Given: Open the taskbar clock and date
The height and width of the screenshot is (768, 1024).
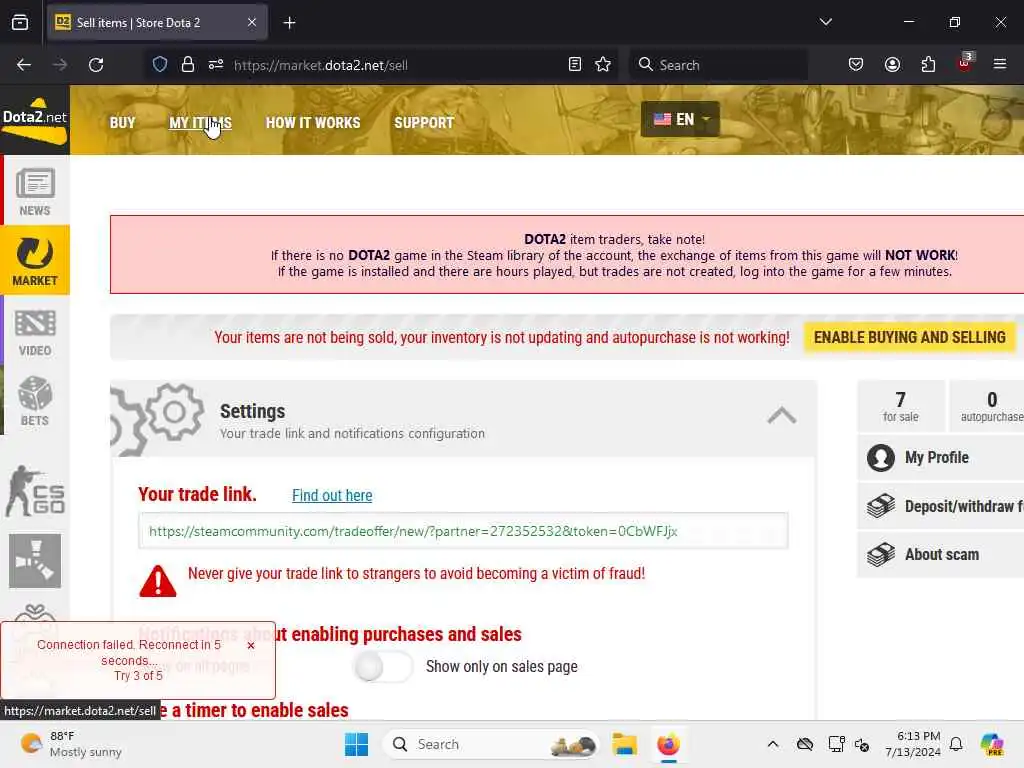Looking at the screenshot, I should point(912,744).
